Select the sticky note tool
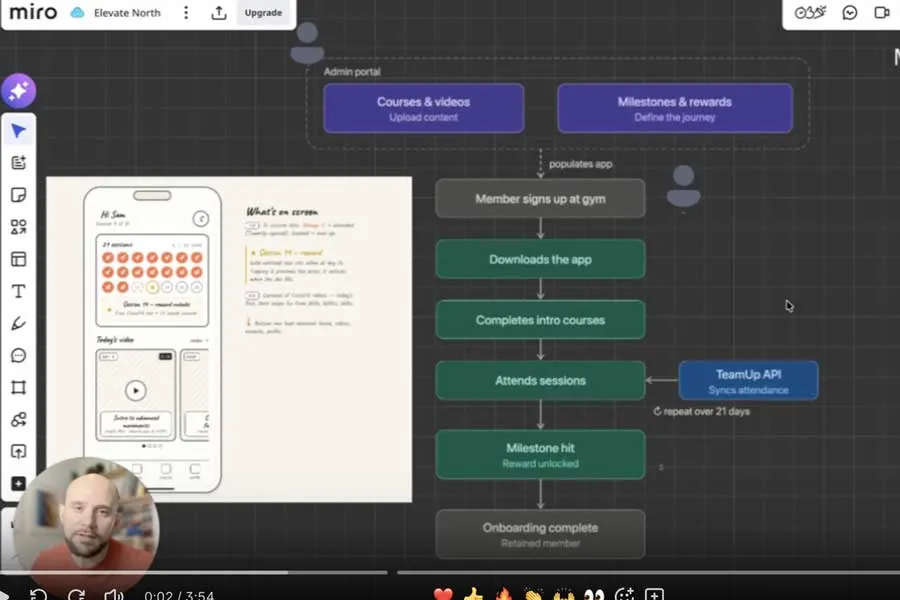The width and height of the screenshot is (900, 600). (x=18, y=194)
